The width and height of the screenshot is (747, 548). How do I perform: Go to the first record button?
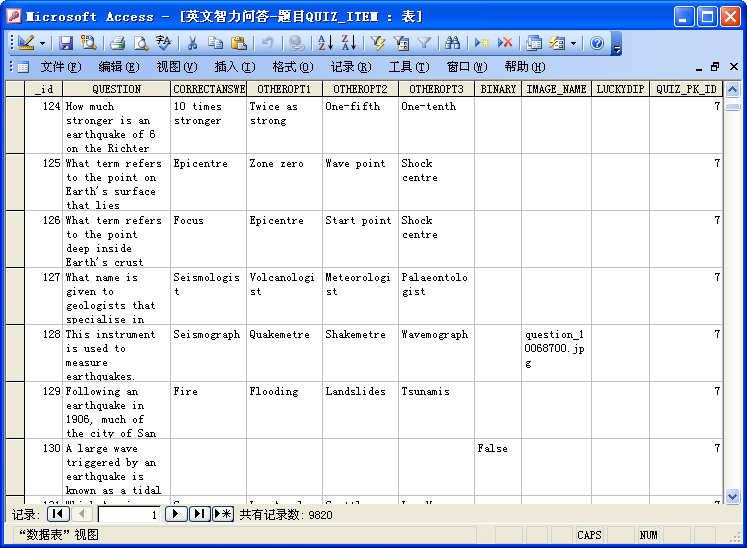point(58,514)
